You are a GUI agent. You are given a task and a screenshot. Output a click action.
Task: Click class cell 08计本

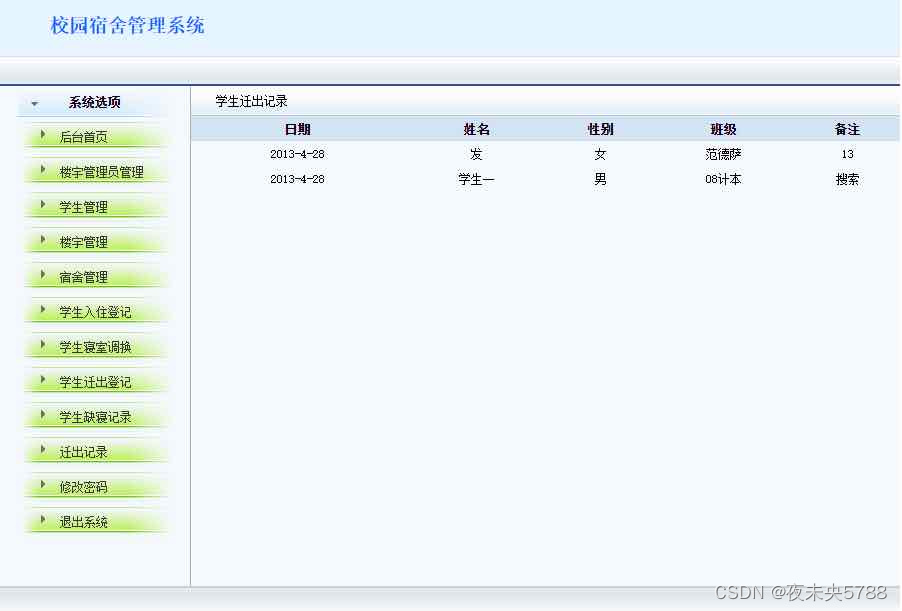(723, 180)
